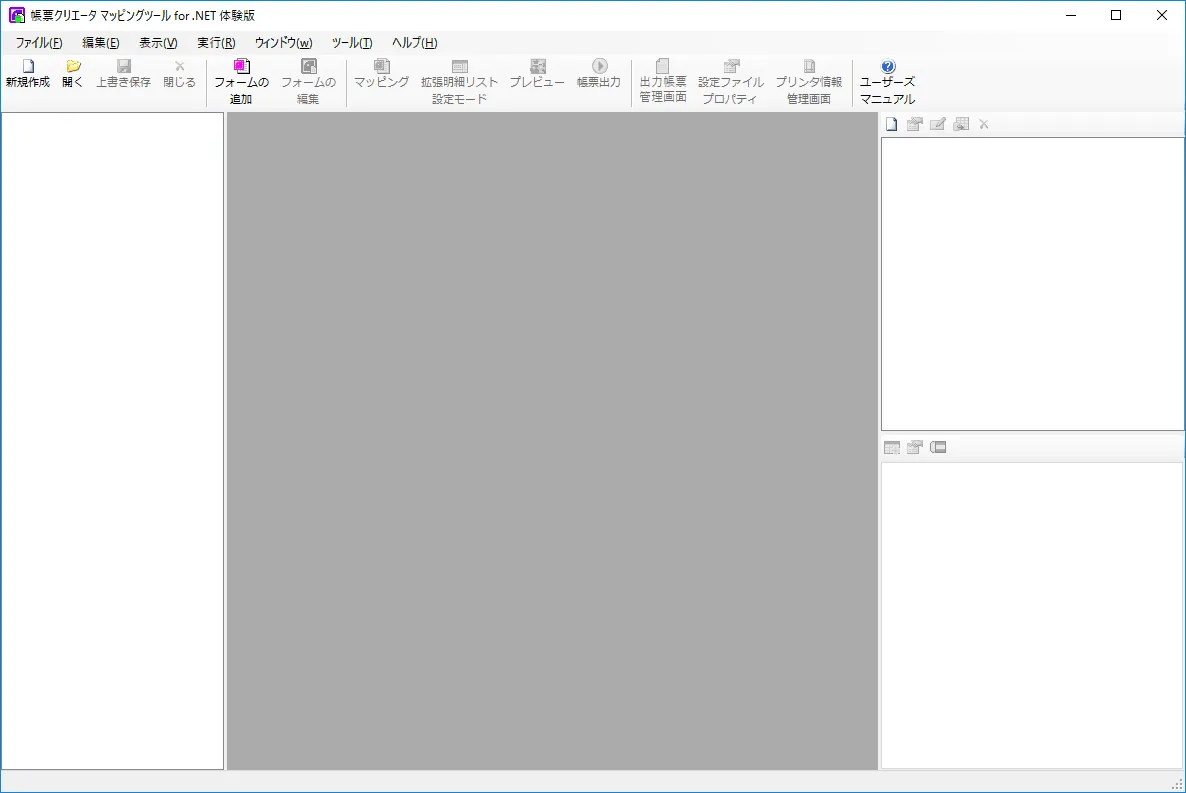Click the 帳票出力 play icon
The image size is (1186, 793).
599,66
